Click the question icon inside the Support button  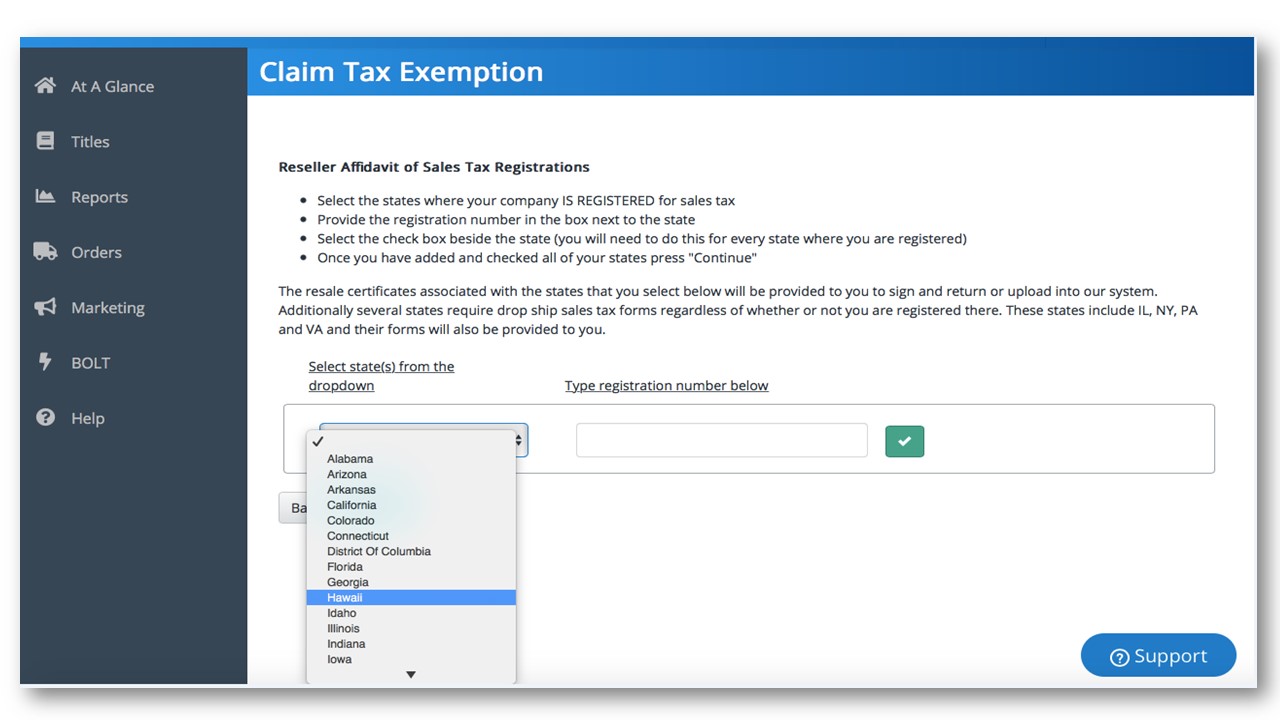[1120, 656]
